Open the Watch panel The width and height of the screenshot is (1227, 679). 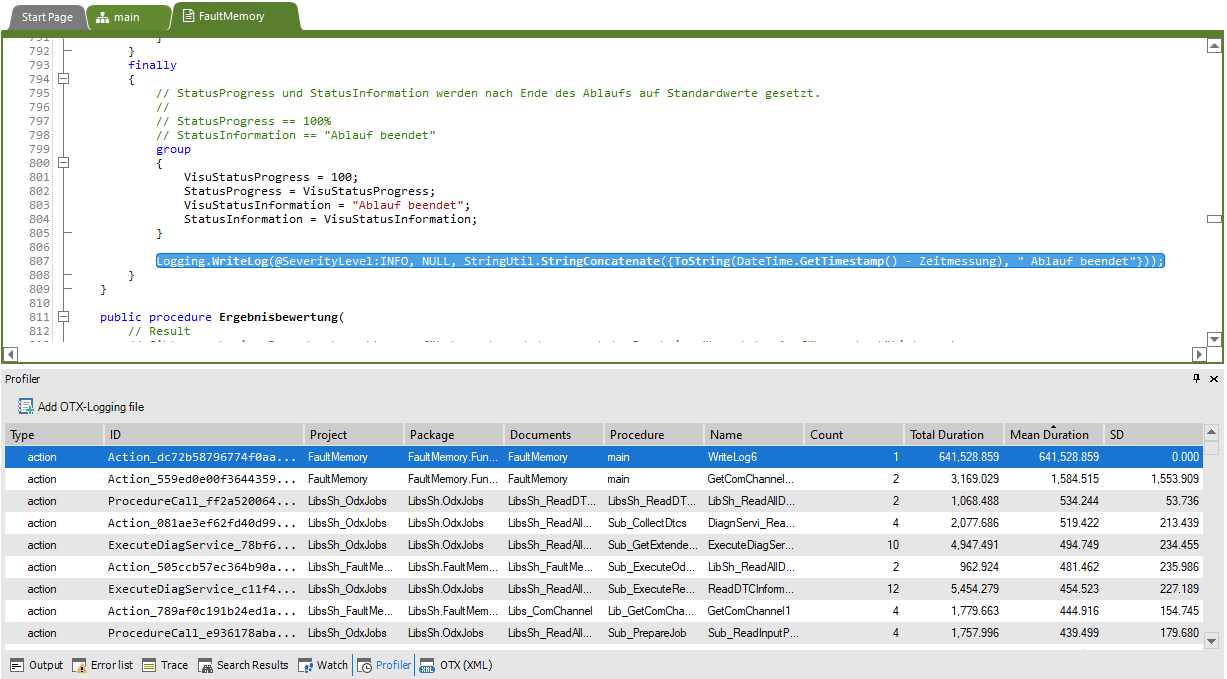[322, 665]
